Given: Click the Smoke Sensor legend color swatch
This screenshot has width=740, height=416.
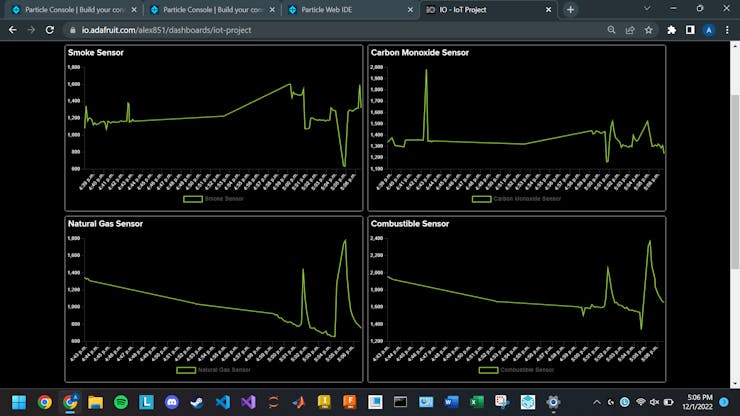Looking at the screenshot, I should coord(193,199).
